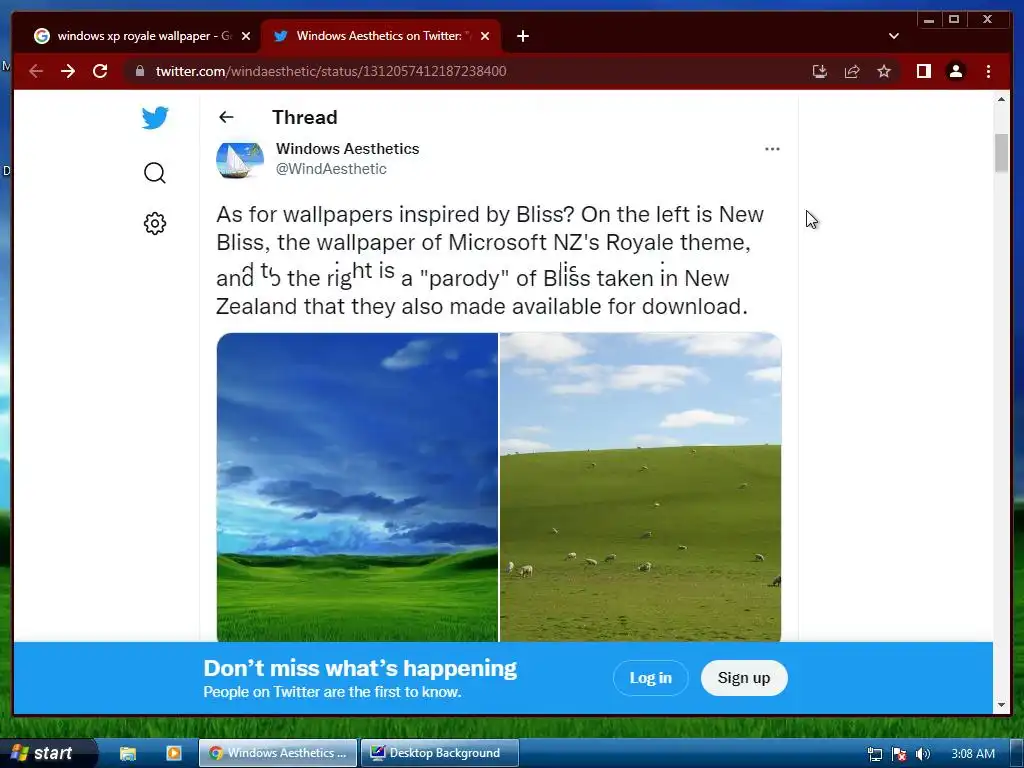The image size is (1024, 768).
Task: Click the Thread heading text
Action: (x=305, y=118)
